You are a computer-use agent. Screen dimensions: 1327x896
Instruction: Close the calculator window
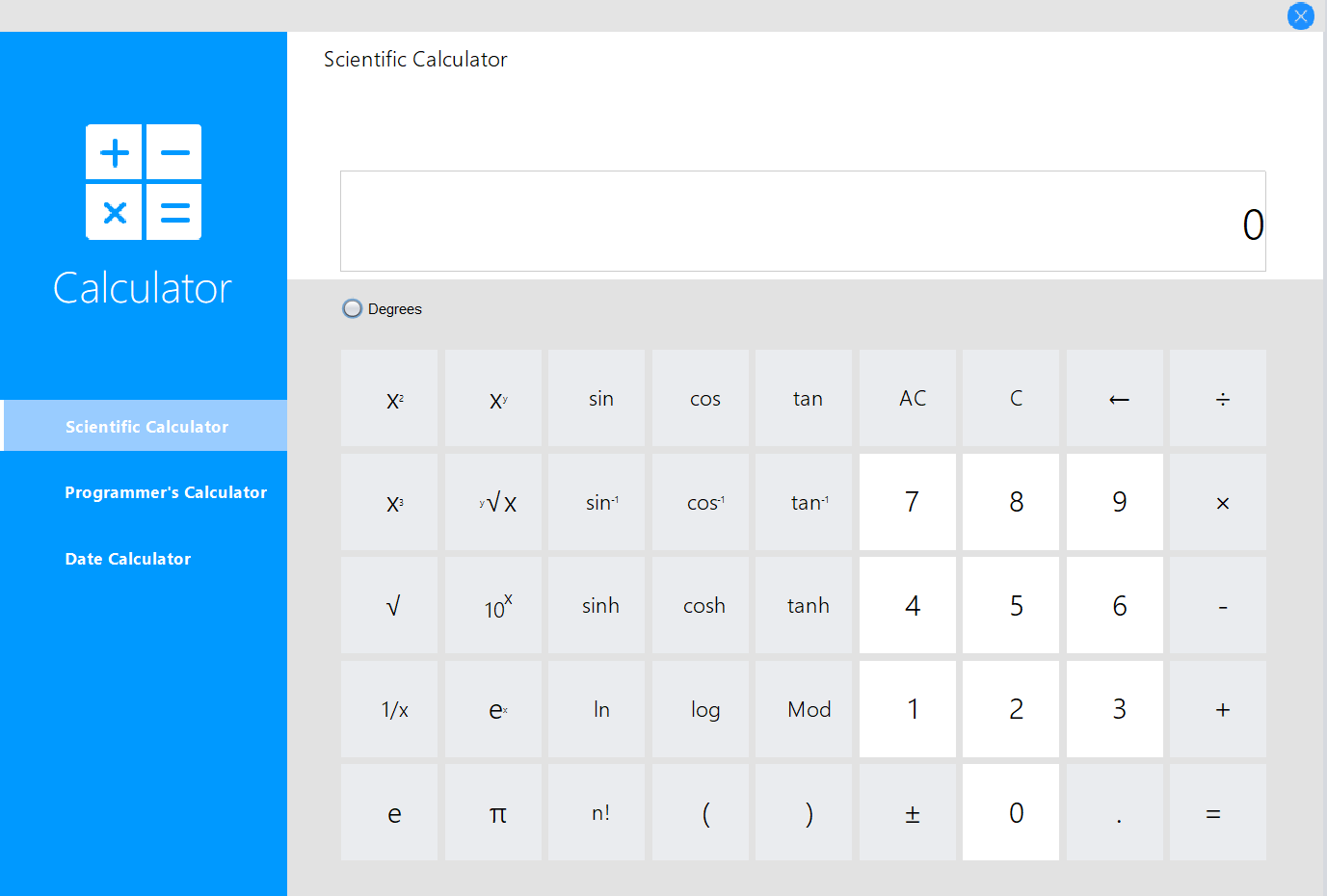coord(1301,16)
